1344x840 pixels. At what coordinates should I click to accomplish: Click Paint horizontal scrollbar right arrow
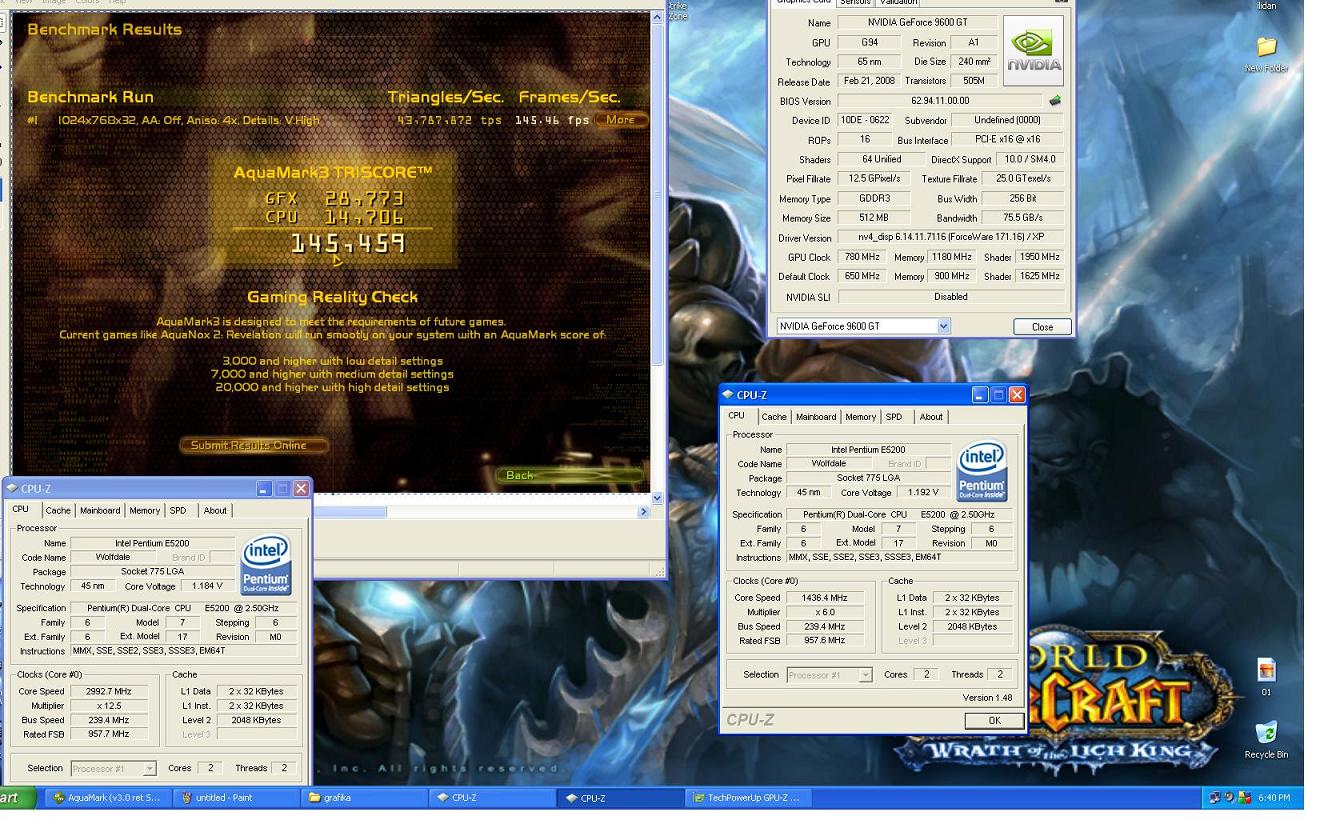643,512
